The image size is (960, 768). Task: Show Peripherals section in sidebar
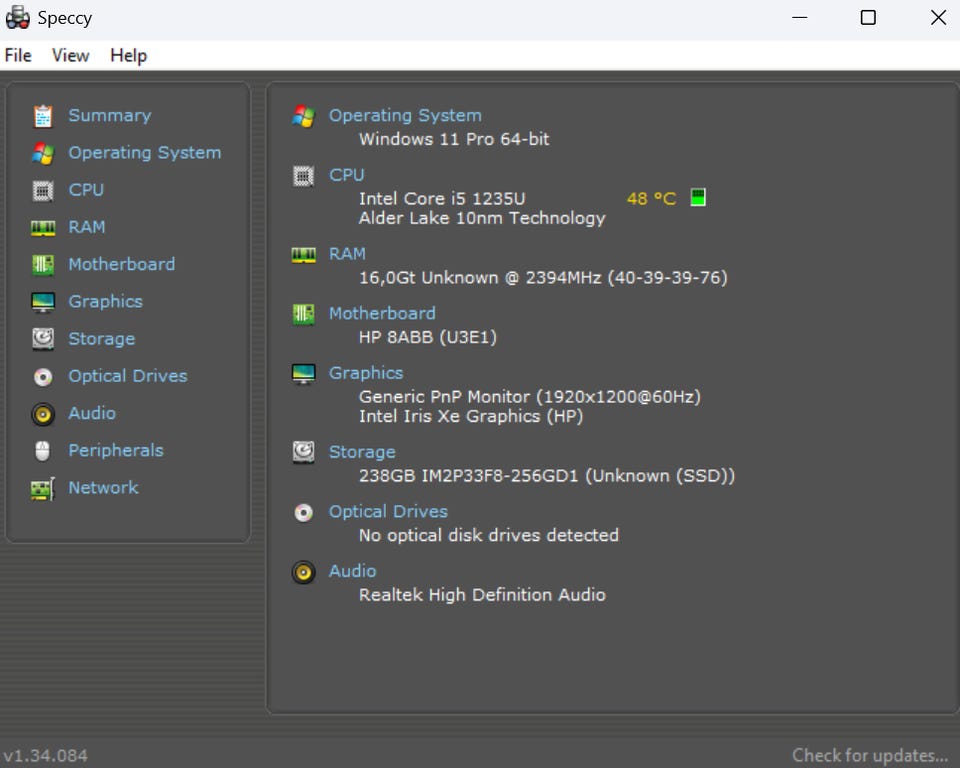click(x=116, y=451)
